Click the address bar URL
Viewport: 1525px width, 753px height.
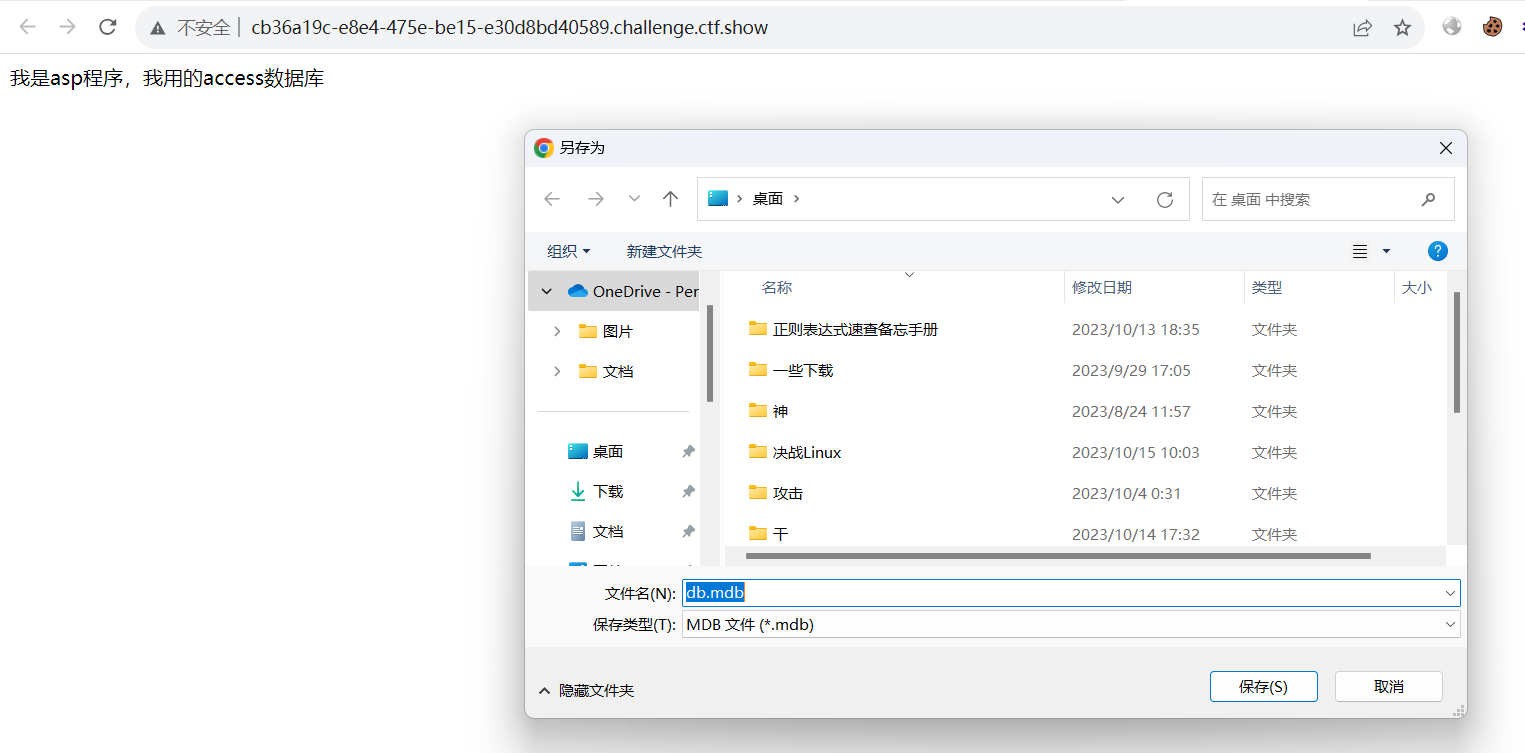[x=509, y=28]
